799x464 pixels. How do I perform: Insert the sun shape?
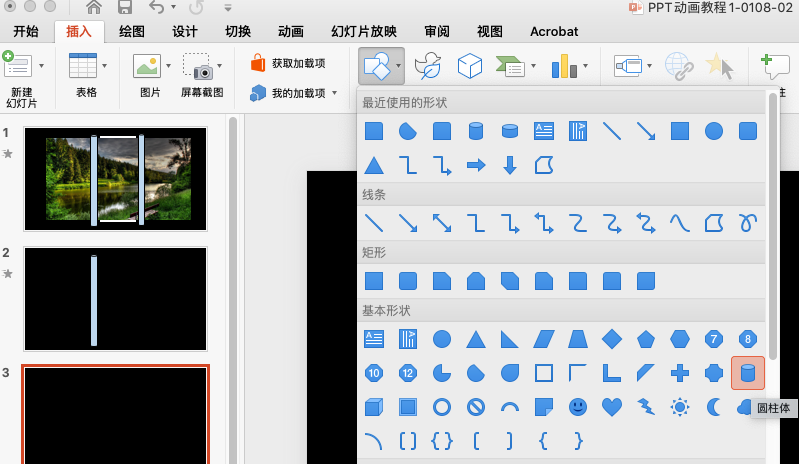[x=680, y=407]
